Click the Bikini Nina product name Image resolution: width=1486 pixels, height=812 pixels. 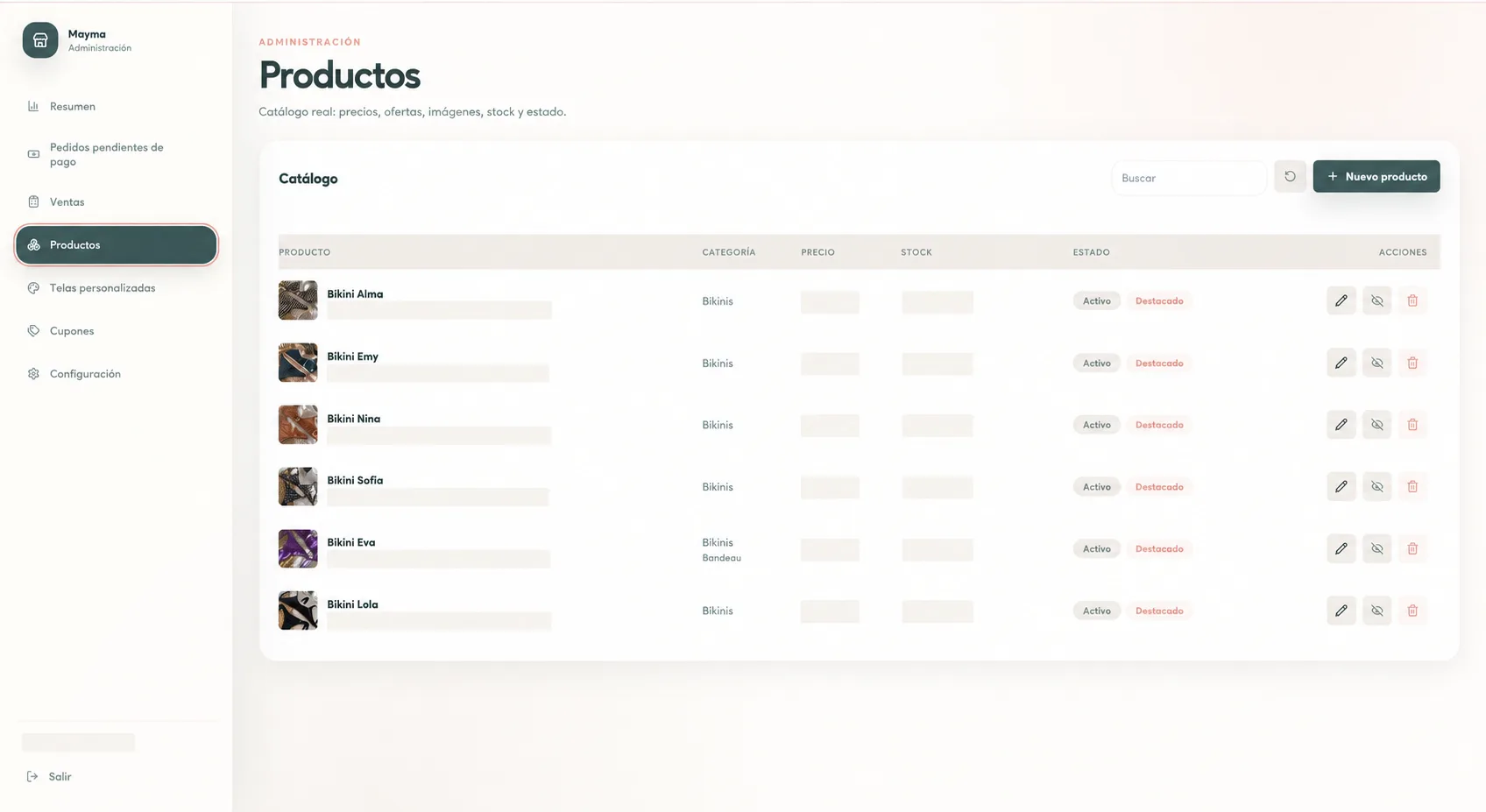point(353,419)
